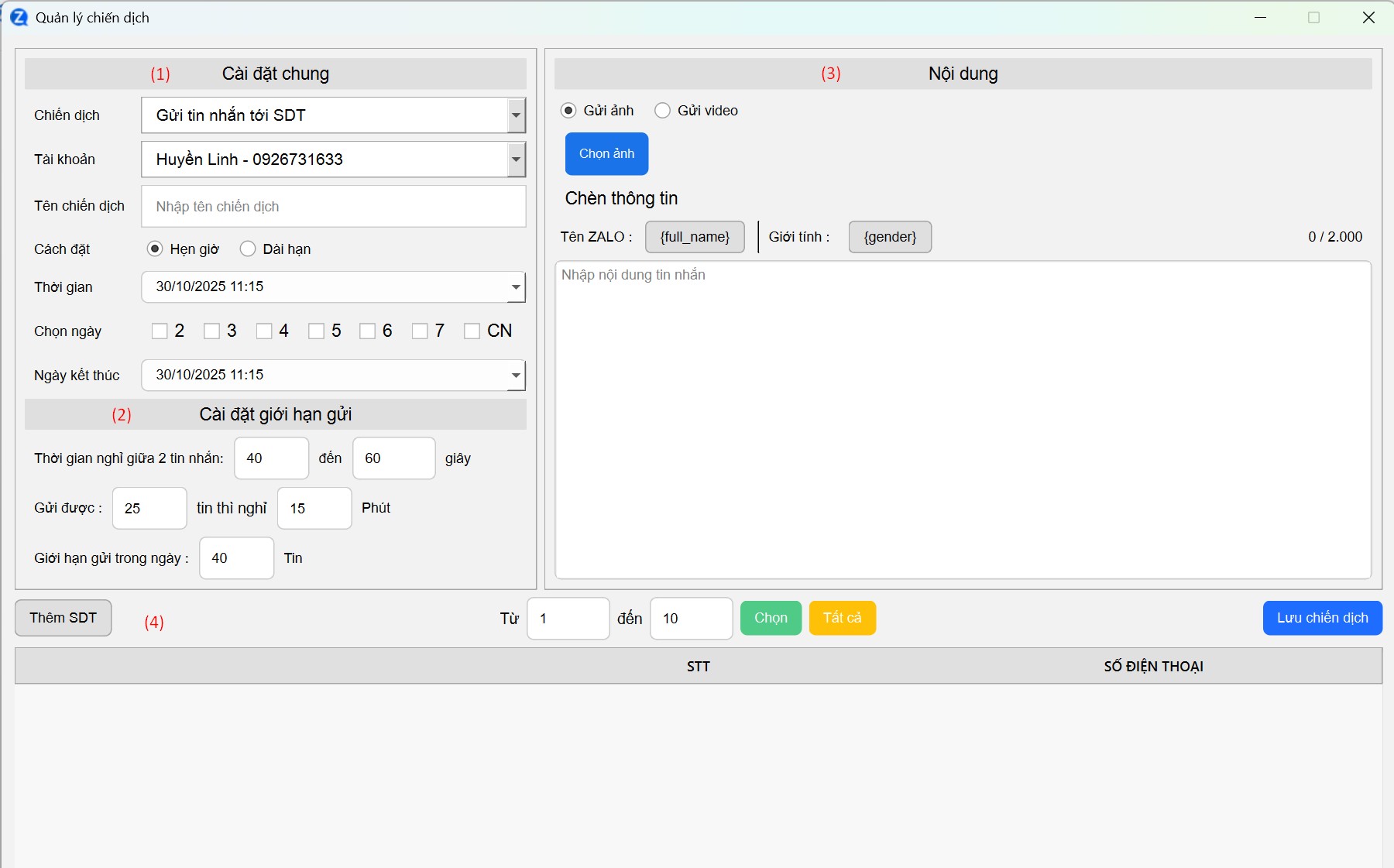Select the Hẹn giờ radio option

coord(155,249)
